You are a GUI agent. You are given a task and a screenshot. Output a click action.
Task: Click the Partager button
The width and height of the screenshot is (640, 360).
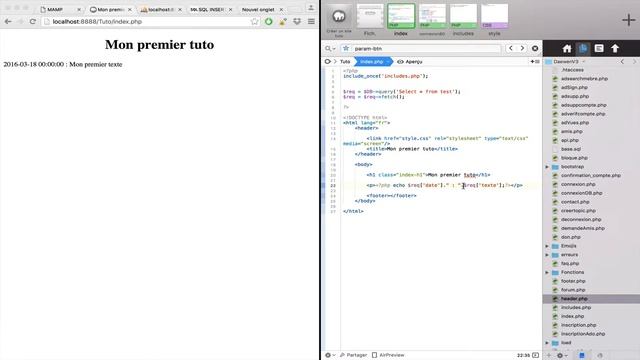[x=353, y=355]
